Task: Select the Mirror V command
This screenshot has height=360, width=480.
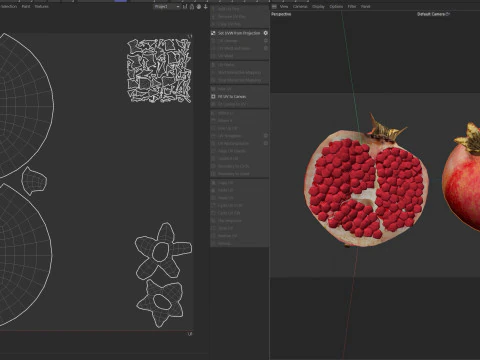Action: [x=225, y=120]
